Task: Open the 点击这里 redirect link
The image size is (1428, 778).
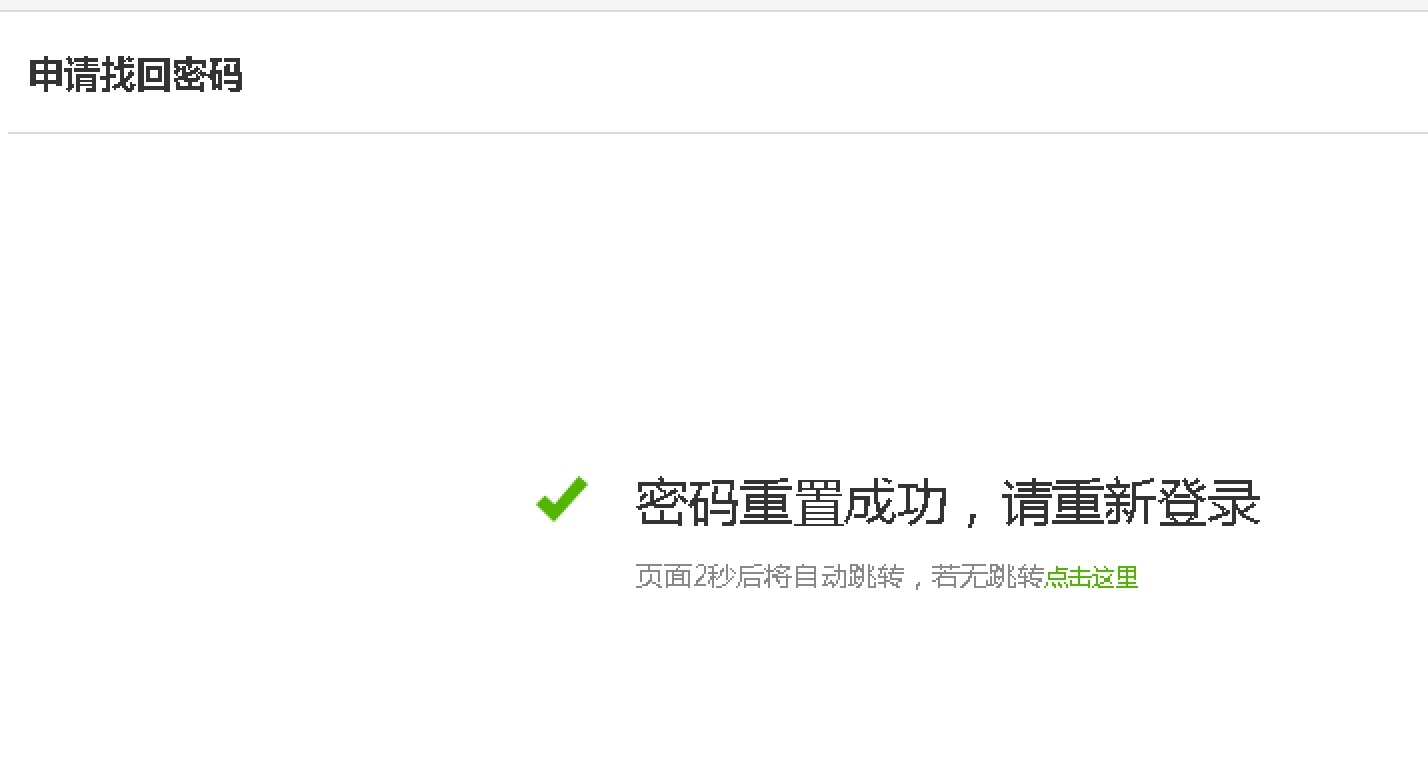Action: [x=1091, y=577]
